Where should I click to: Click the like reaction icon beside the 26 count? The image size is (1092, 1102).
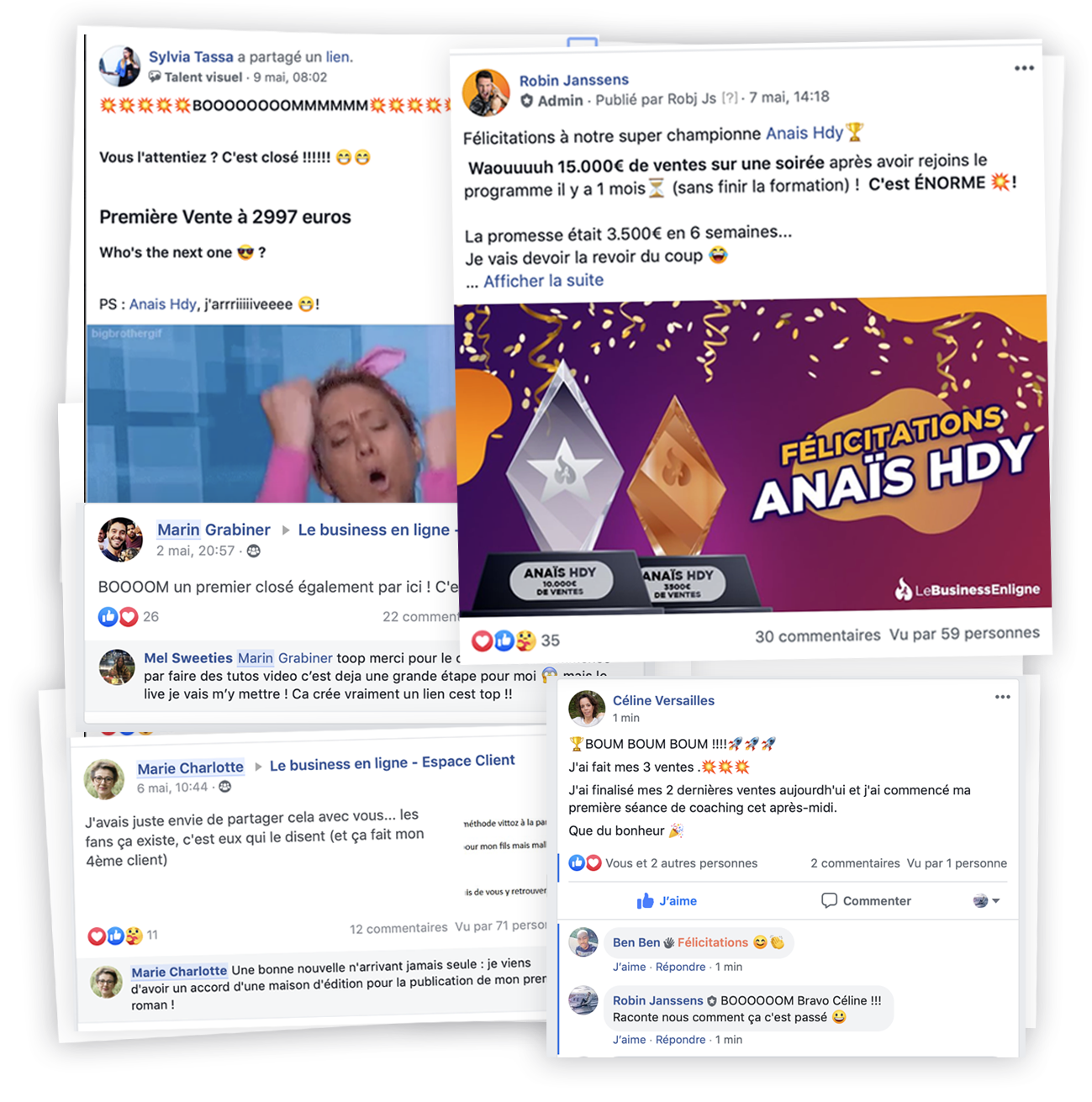(108, 617)
